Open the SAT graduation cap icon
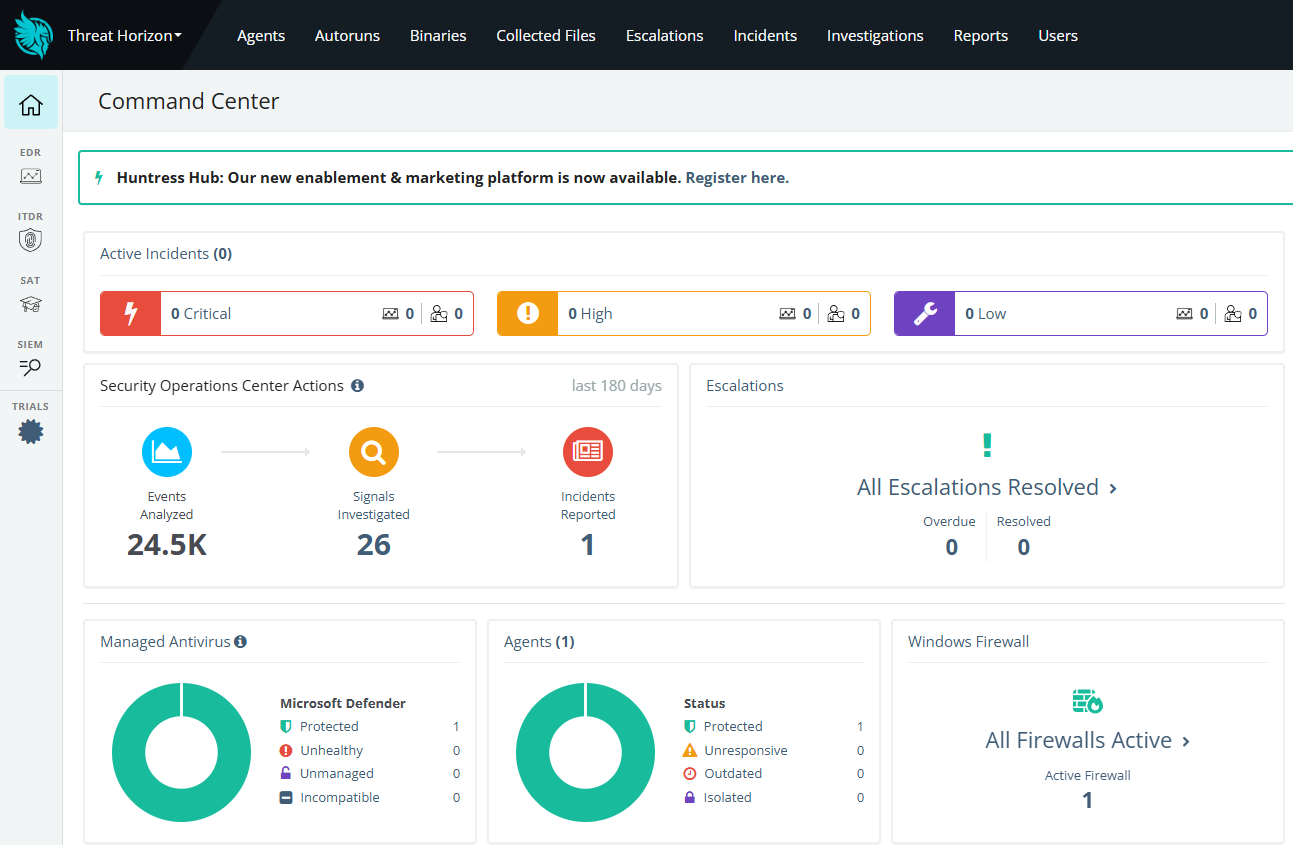Viewport: 1293px width, 845px height. coord(31,304)
